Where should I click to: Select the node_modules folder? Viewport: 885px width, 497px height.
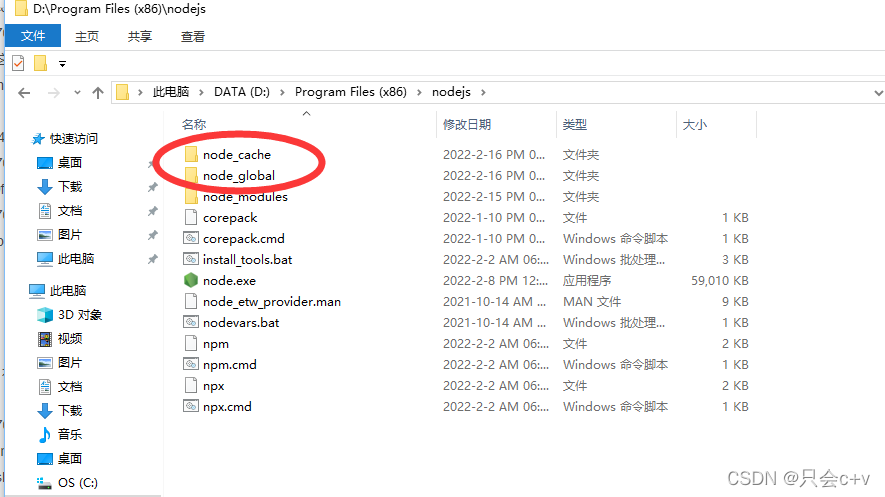tap(245, 196)
